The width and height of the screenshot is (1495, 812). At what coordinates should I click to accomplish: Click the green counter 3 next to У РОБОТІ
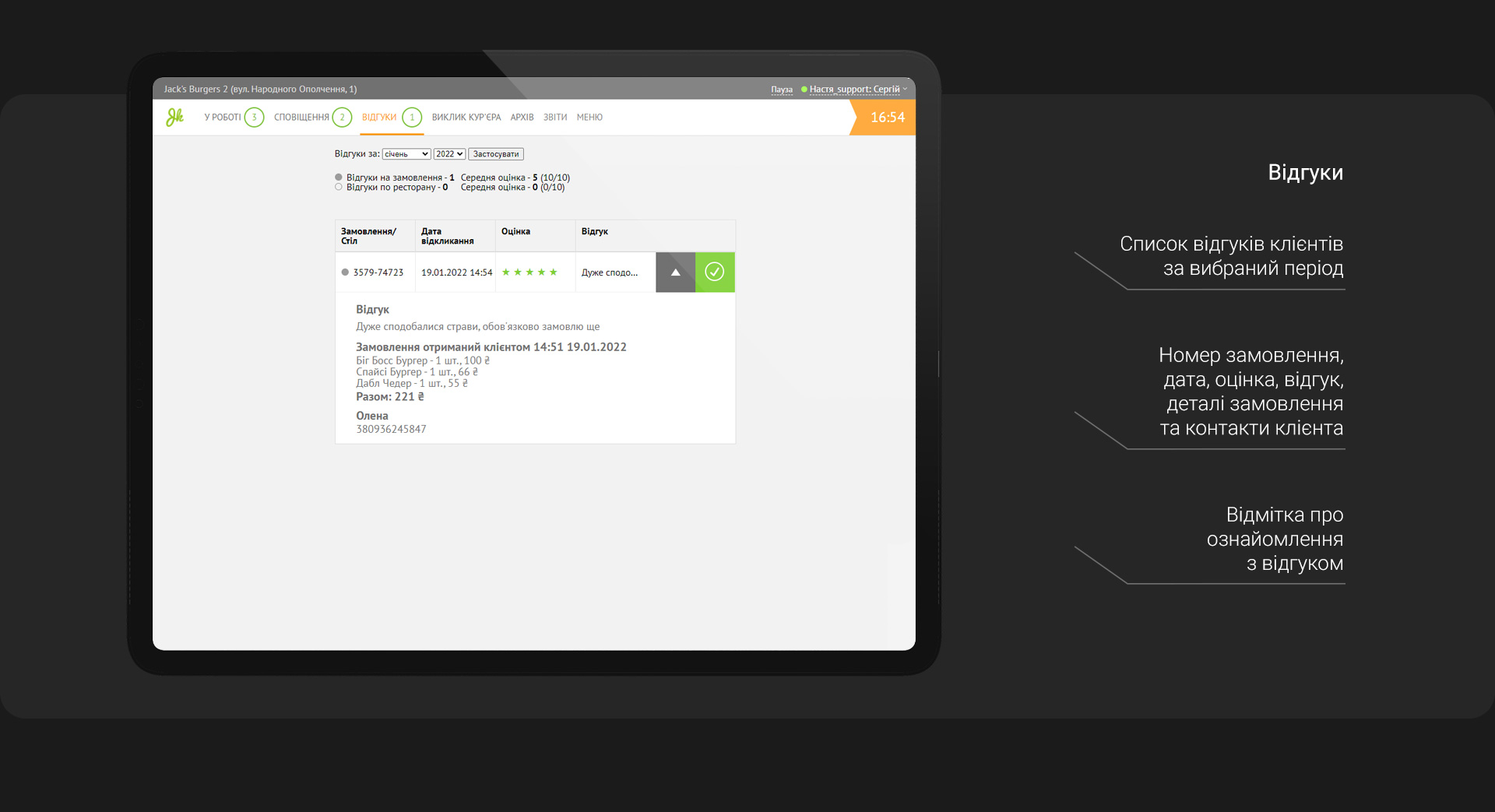(254, 118)
